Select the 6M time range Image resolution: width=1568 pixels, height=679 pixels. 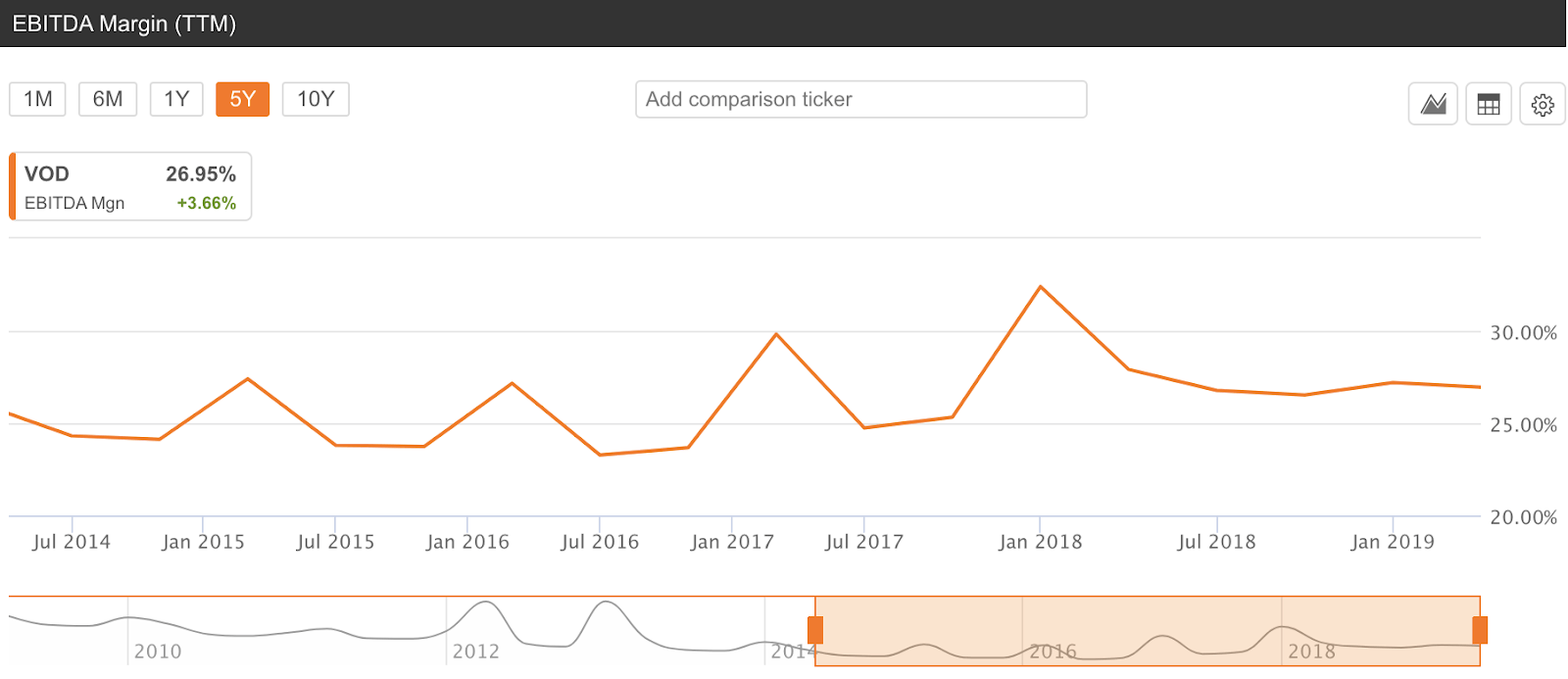108,99
